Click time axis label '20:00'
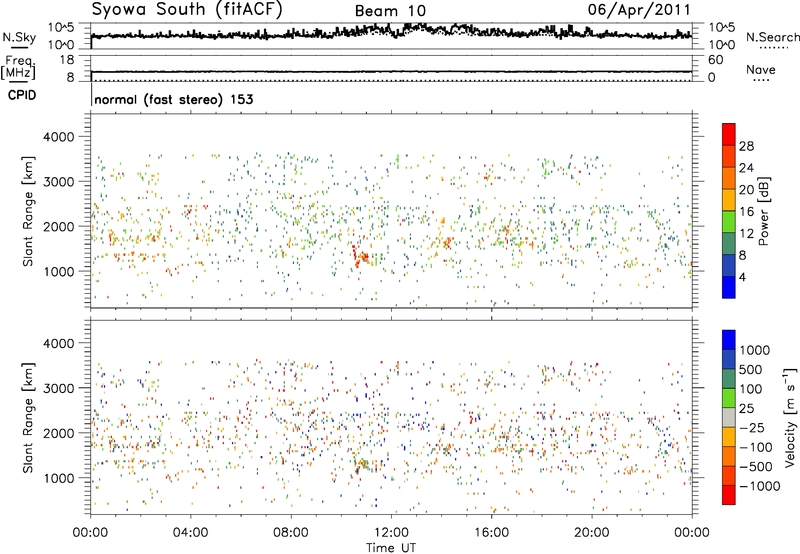The width and height of the screenshot is (800, 554). point(591,533)
